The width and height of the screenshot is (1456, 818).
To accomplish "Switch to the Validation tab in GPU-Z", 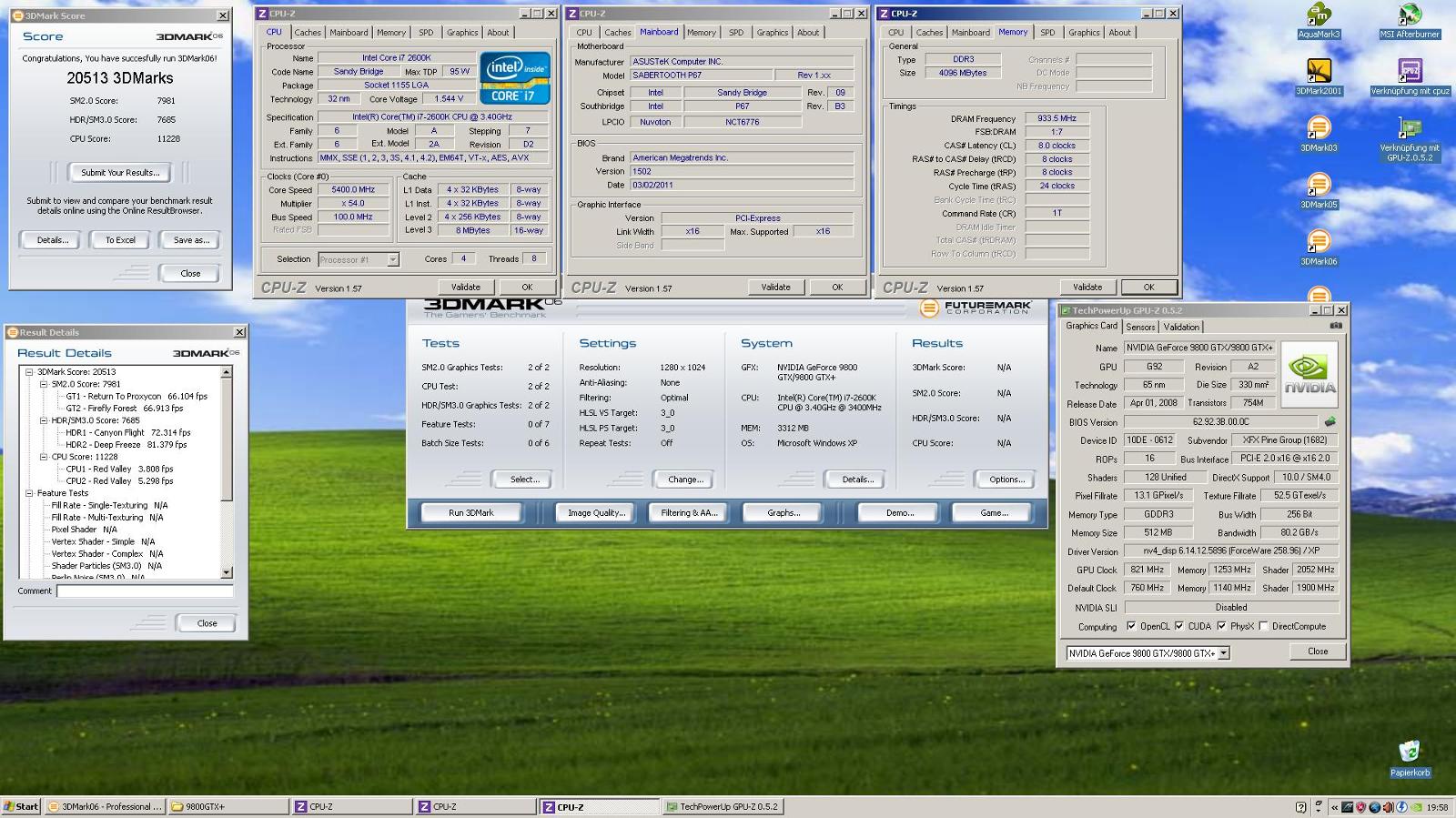I will pos(1181,327).
